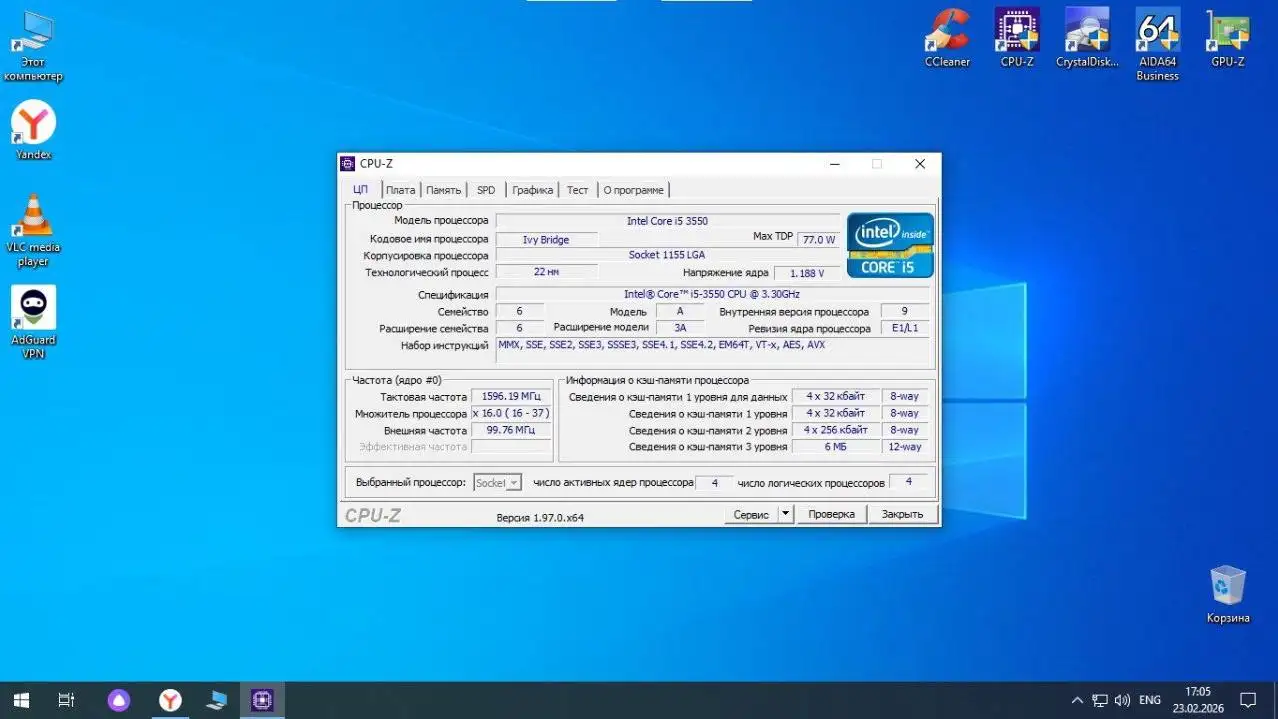Click the Intel Core i5 logo in CPU-Z
The height and width of the screenshot is (719, 1278).
(x=889, y=243)
